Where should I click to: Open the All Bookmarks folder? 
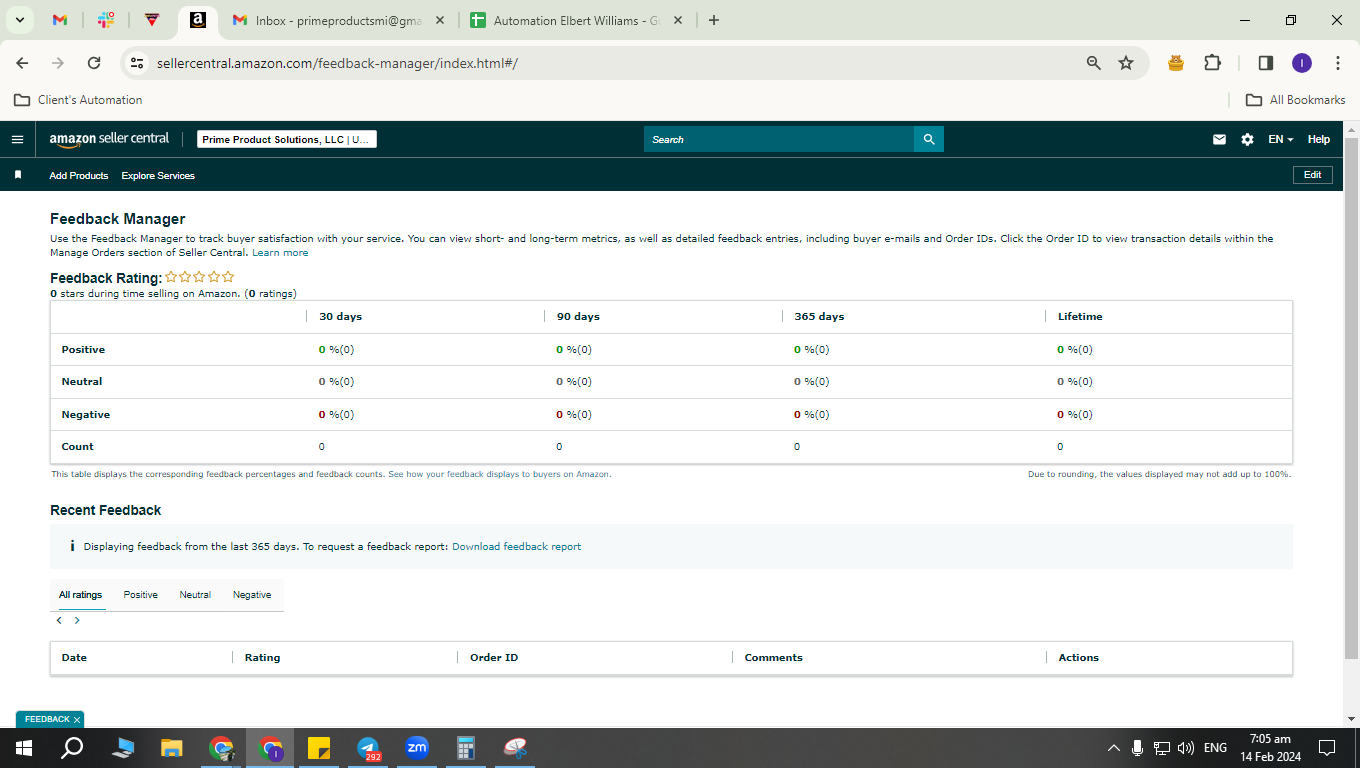point(1295,100)
